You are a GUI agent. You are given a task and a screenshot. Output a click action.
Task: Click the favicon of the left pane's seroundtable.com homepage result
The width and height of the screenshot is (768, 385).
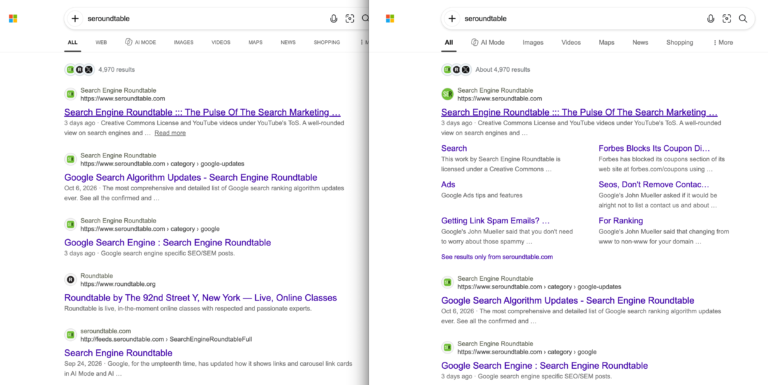pyautogui.click(x=71, y=94)
